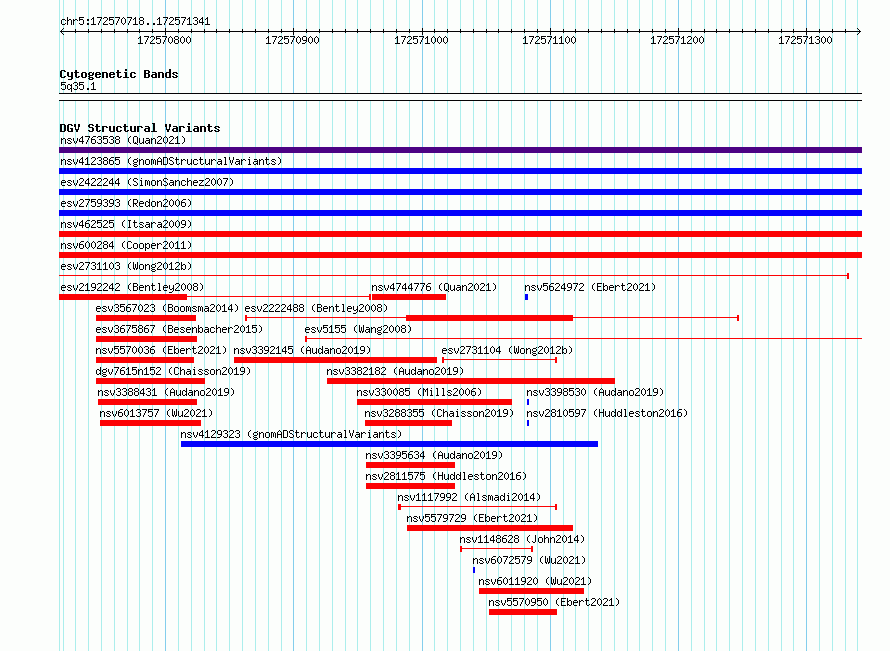
Task: Open esv2731104 (Wong2012b) variant
Action: (507, 350)
